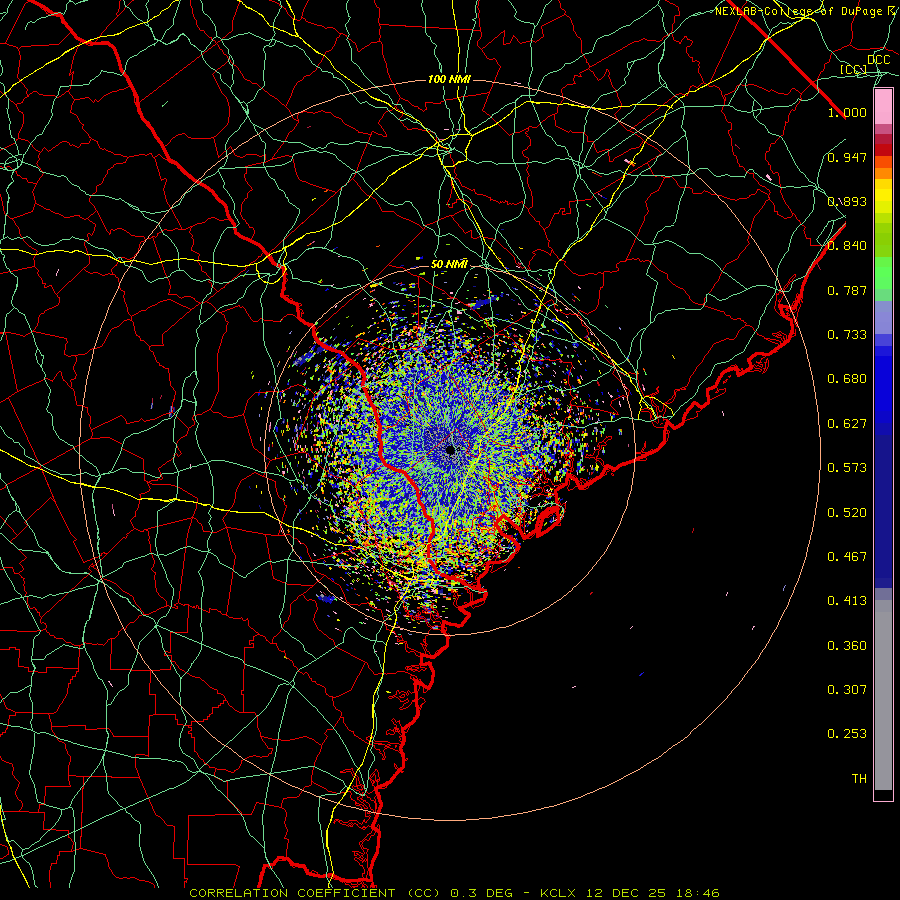Click the 0.893 color scale value

tap(847, 201)
